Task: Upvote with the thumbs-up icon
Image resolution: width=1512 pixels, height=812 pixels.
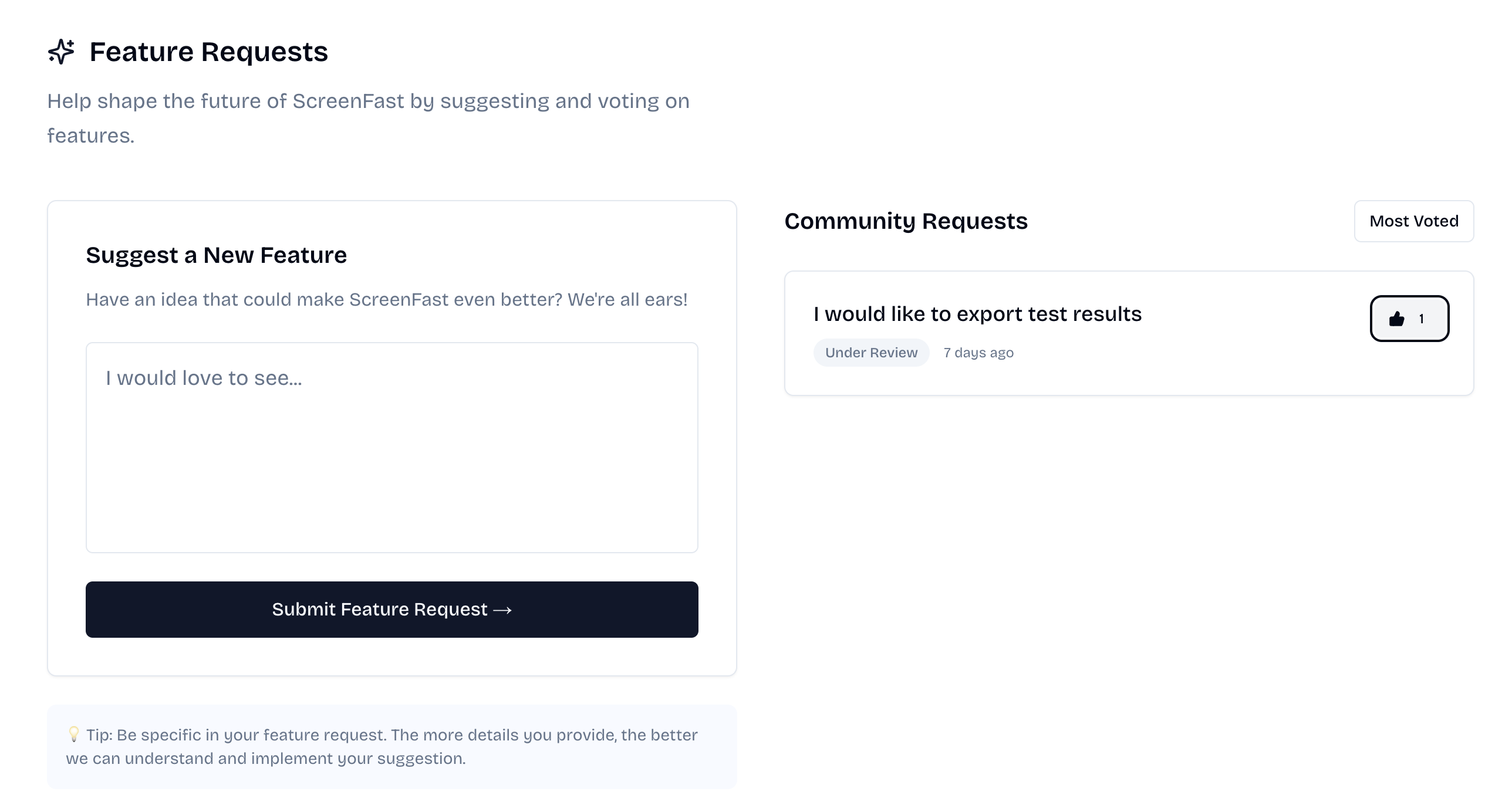Action: coord(1396,319)
